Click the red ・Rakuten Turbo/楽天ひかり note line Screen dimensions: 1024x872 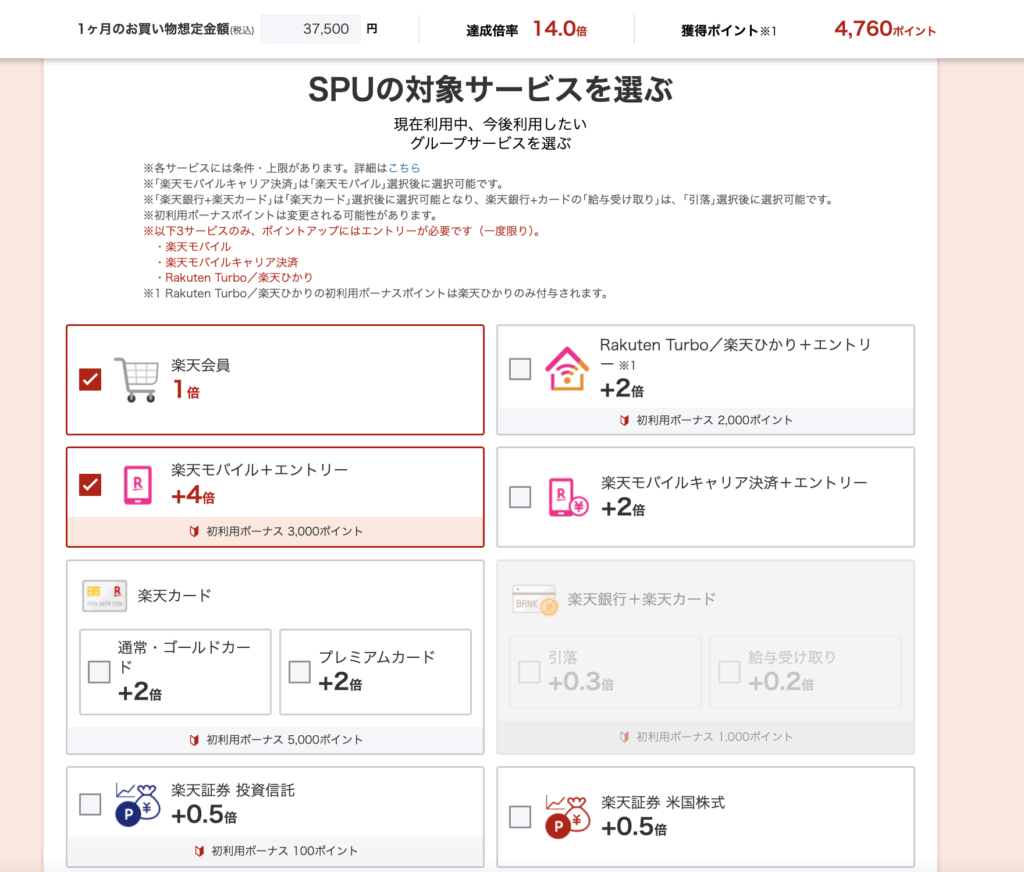[233, 278]
